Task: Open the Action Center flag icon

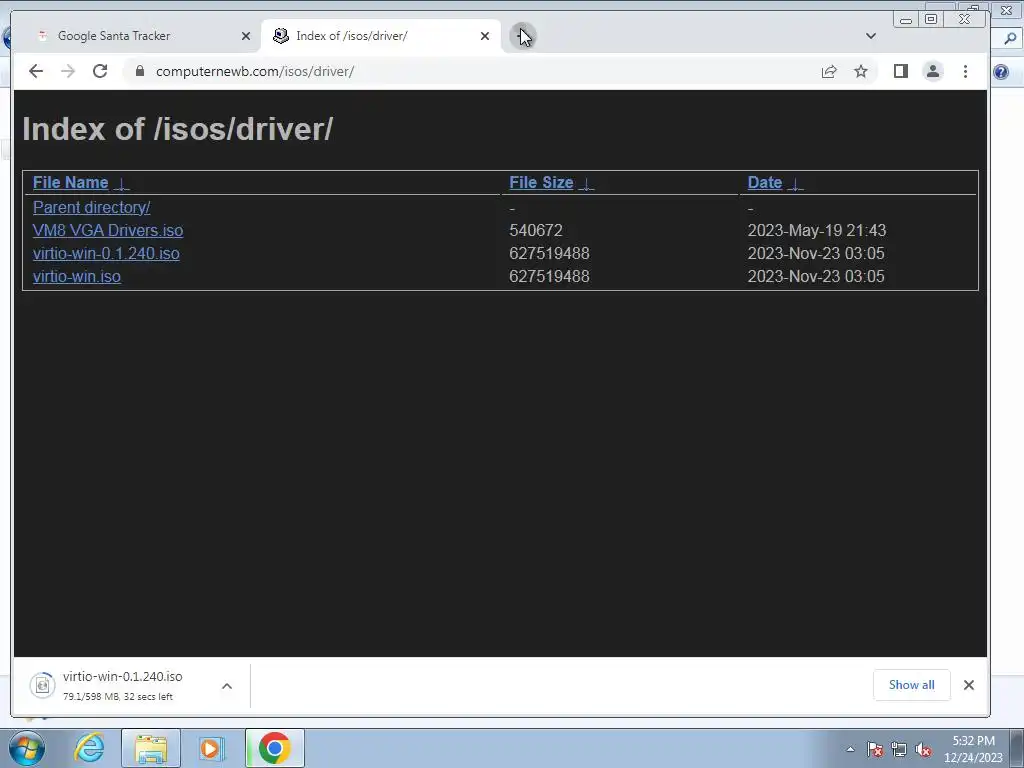Action: pyautogui.click(x=874, y=749)
